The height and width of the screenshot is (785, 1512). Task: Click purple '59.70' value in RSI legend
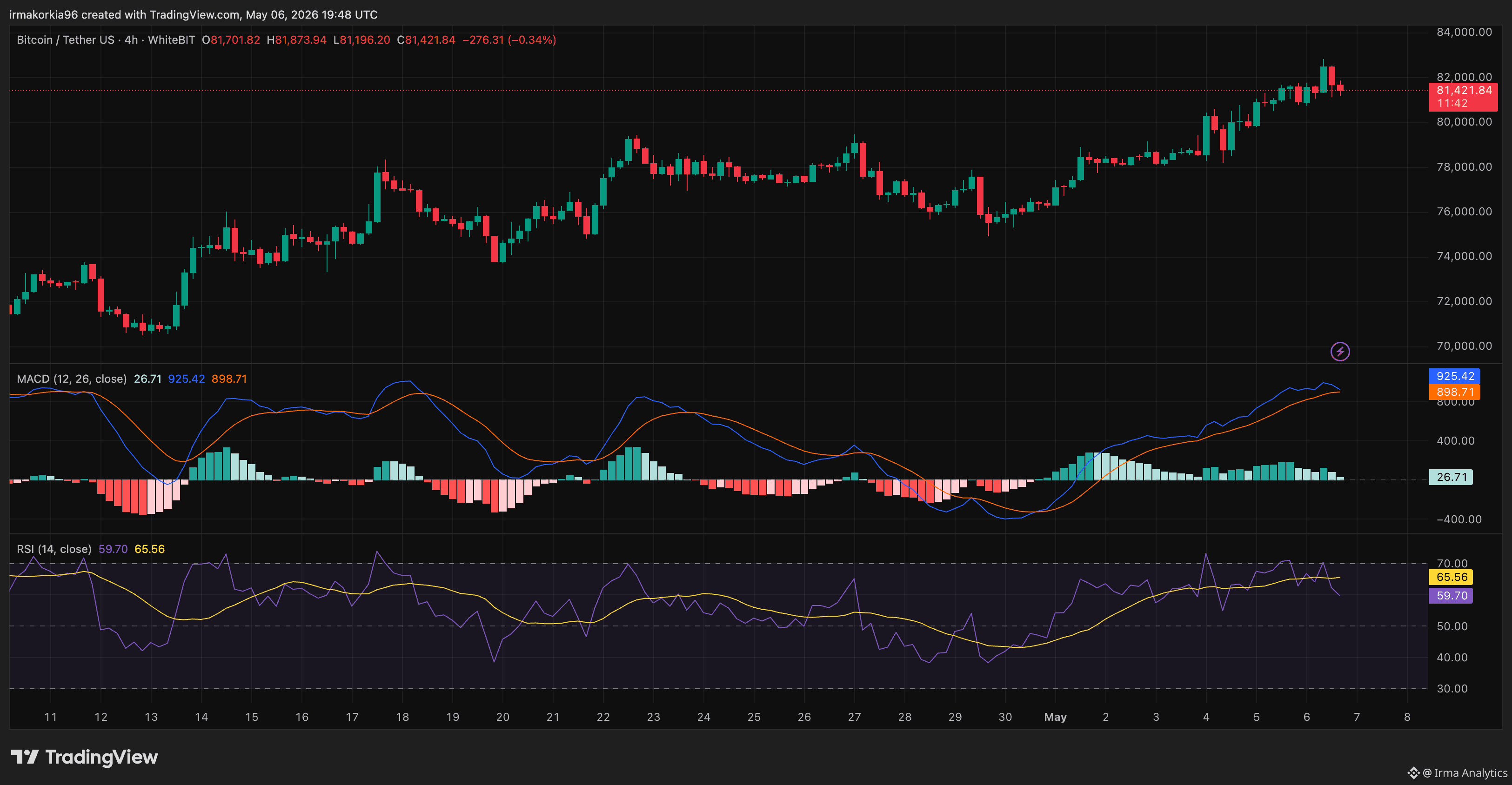click(x=113, y=549)
